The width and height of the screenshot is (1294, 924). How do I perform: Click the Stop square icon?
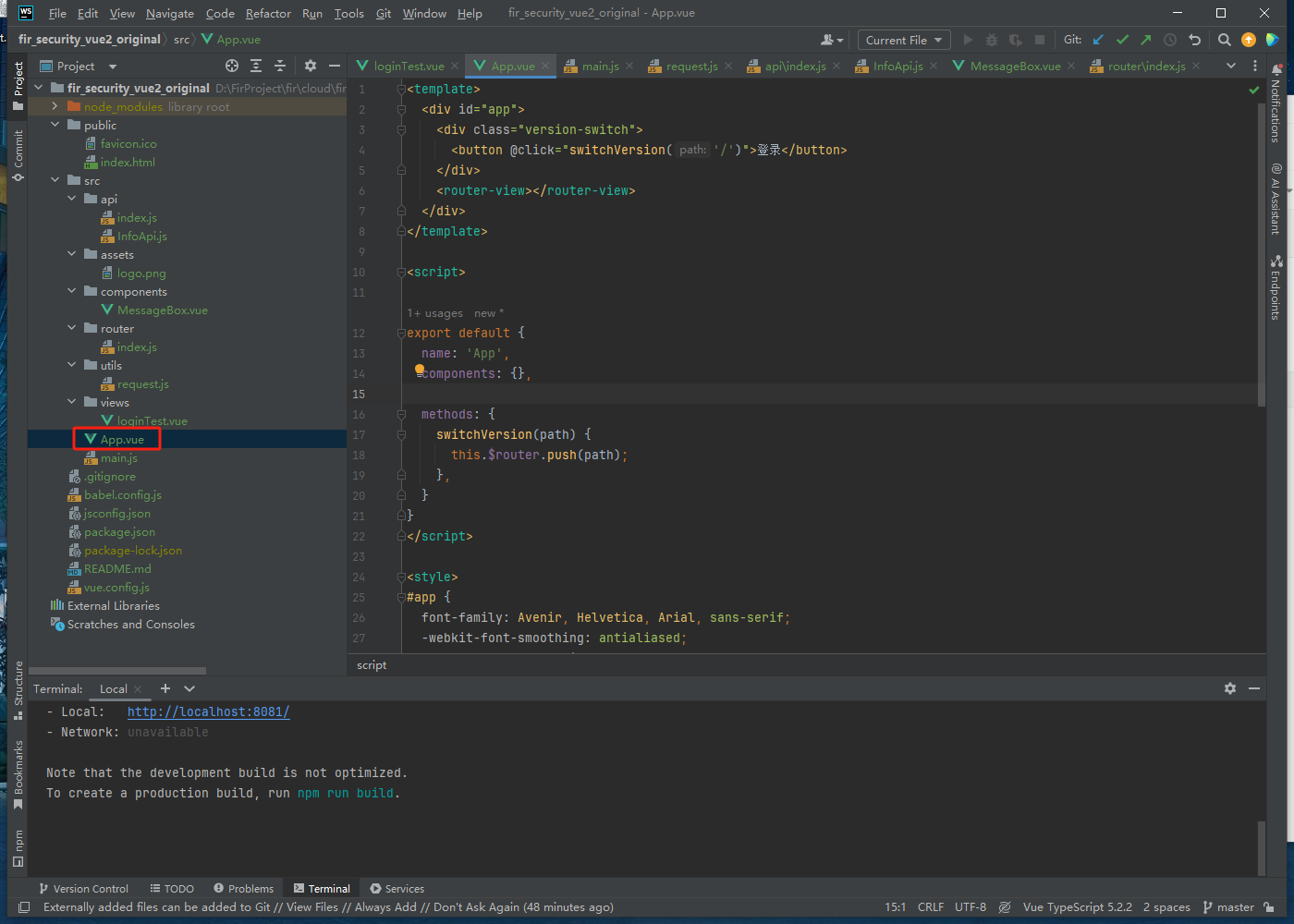point(1040,40)
